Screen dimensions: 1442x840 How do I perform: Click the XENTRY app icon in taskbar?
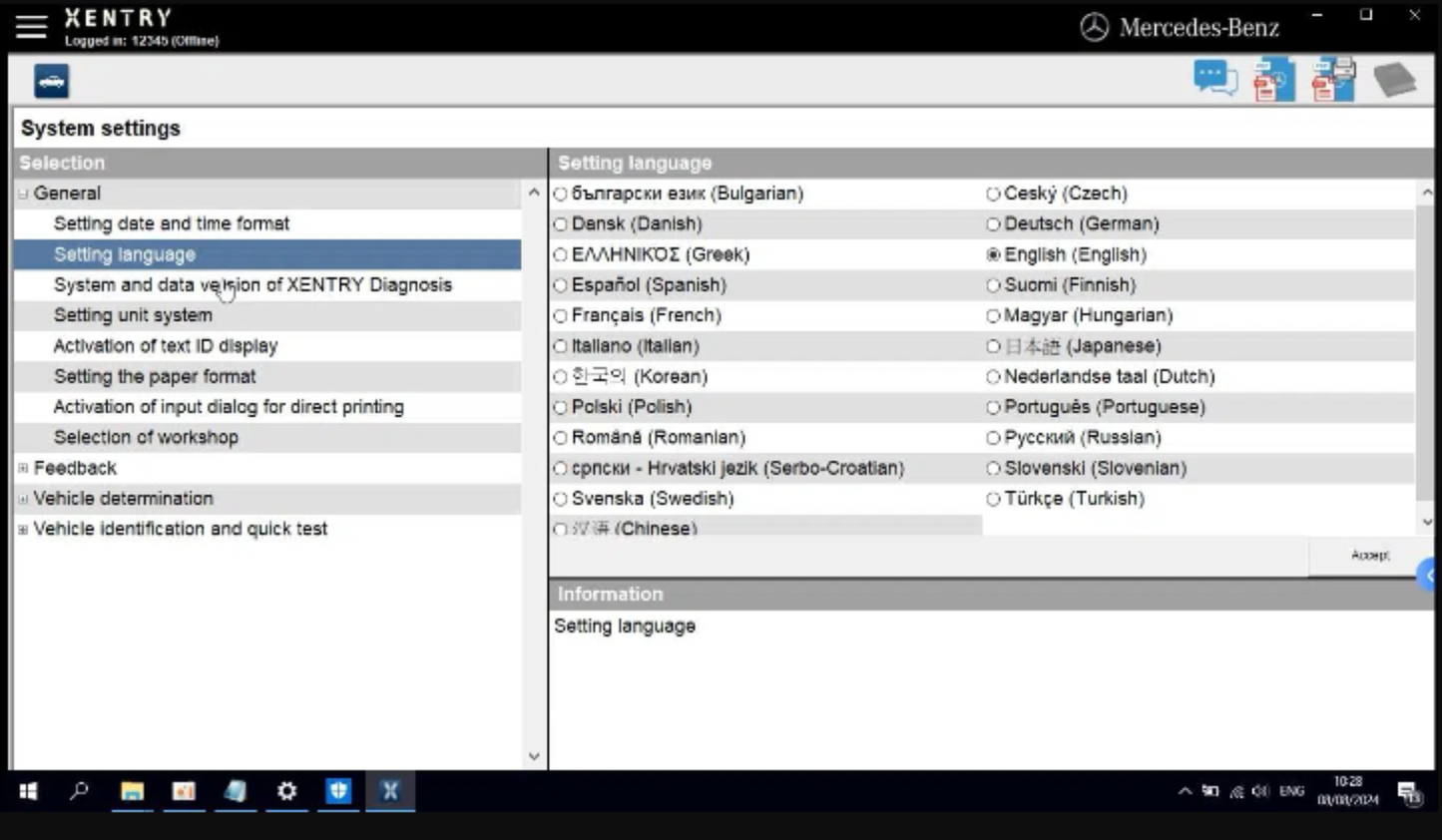(x=390, y=791)
